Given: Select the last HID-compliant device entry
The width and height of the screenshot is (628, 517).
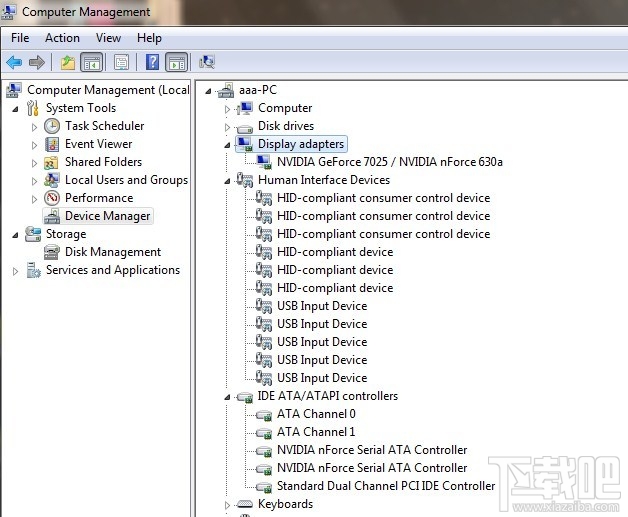Looking at the screenshot, I should click(x=335, y=288).
